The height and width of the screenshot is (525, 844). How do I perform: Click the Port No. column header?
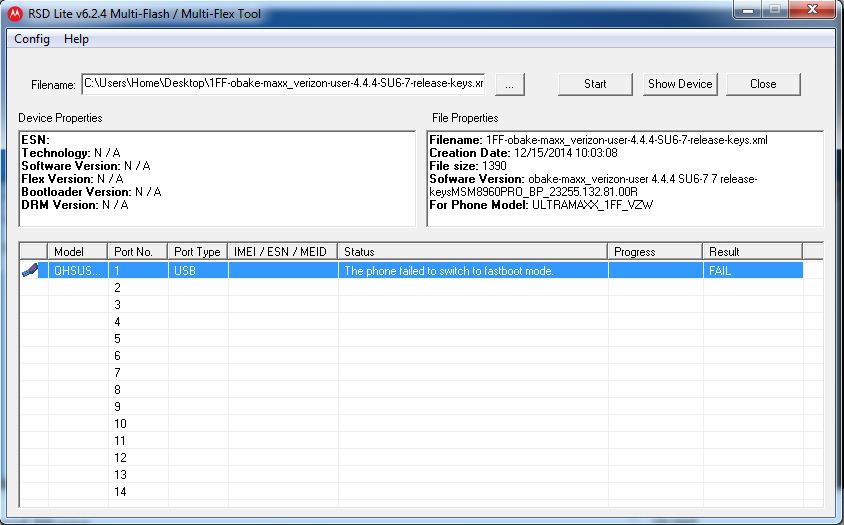pyautogui.click(x=138, y=251)
